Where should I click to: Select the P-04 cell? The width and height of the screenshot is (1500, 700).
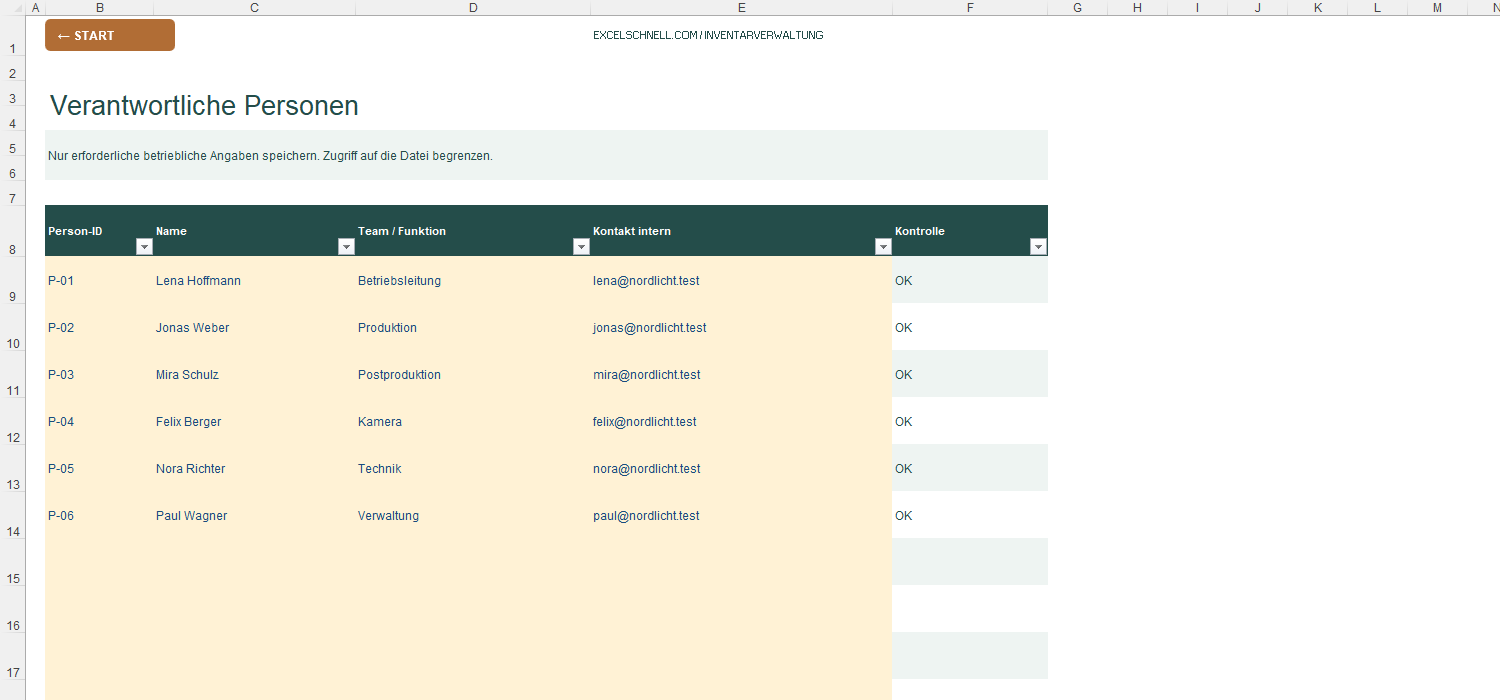pyautogui.click(x=99, y=421)
